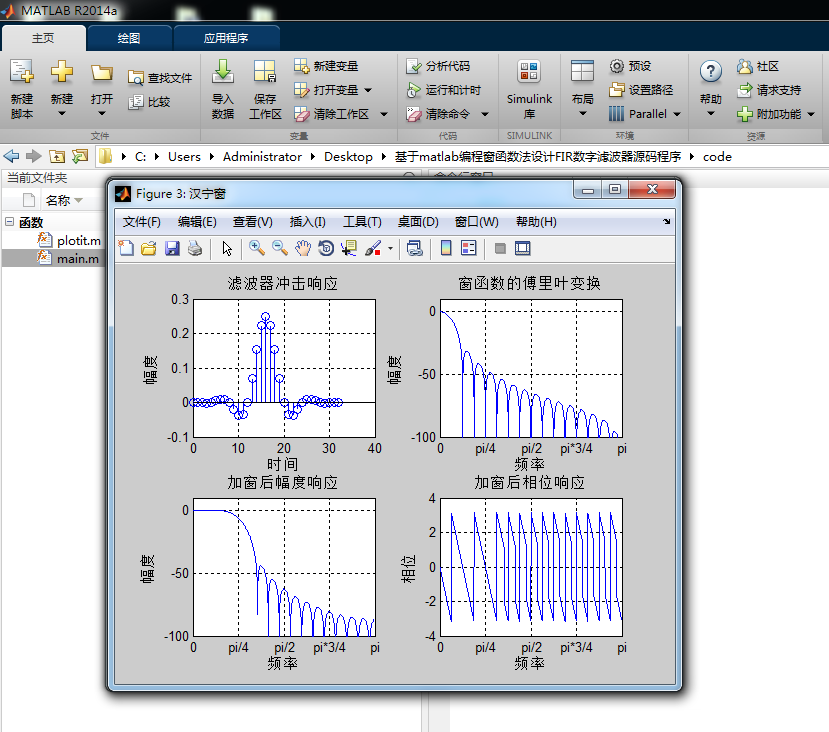Toggle the zoom out tool

tap(280, 248)
